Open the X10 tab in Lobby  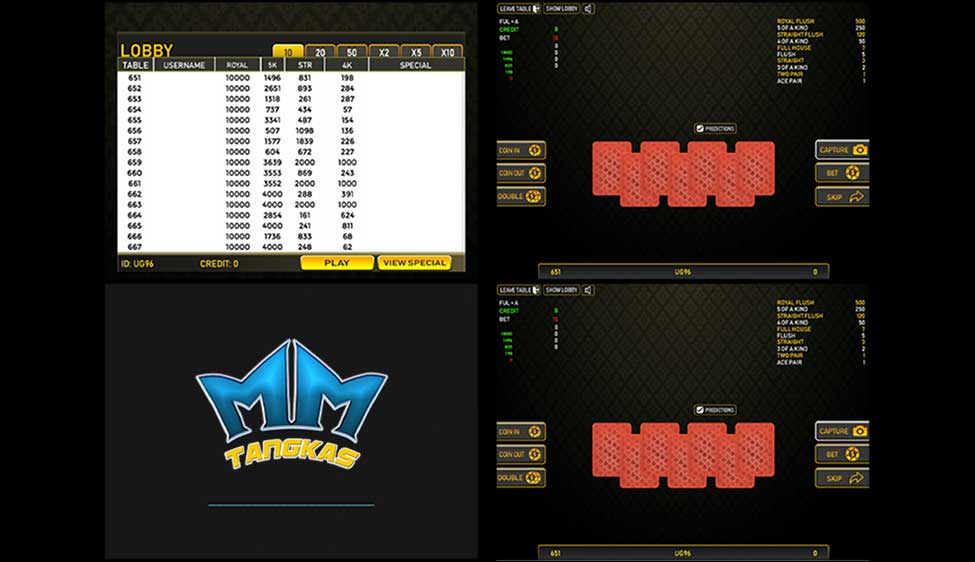point(447,52)
